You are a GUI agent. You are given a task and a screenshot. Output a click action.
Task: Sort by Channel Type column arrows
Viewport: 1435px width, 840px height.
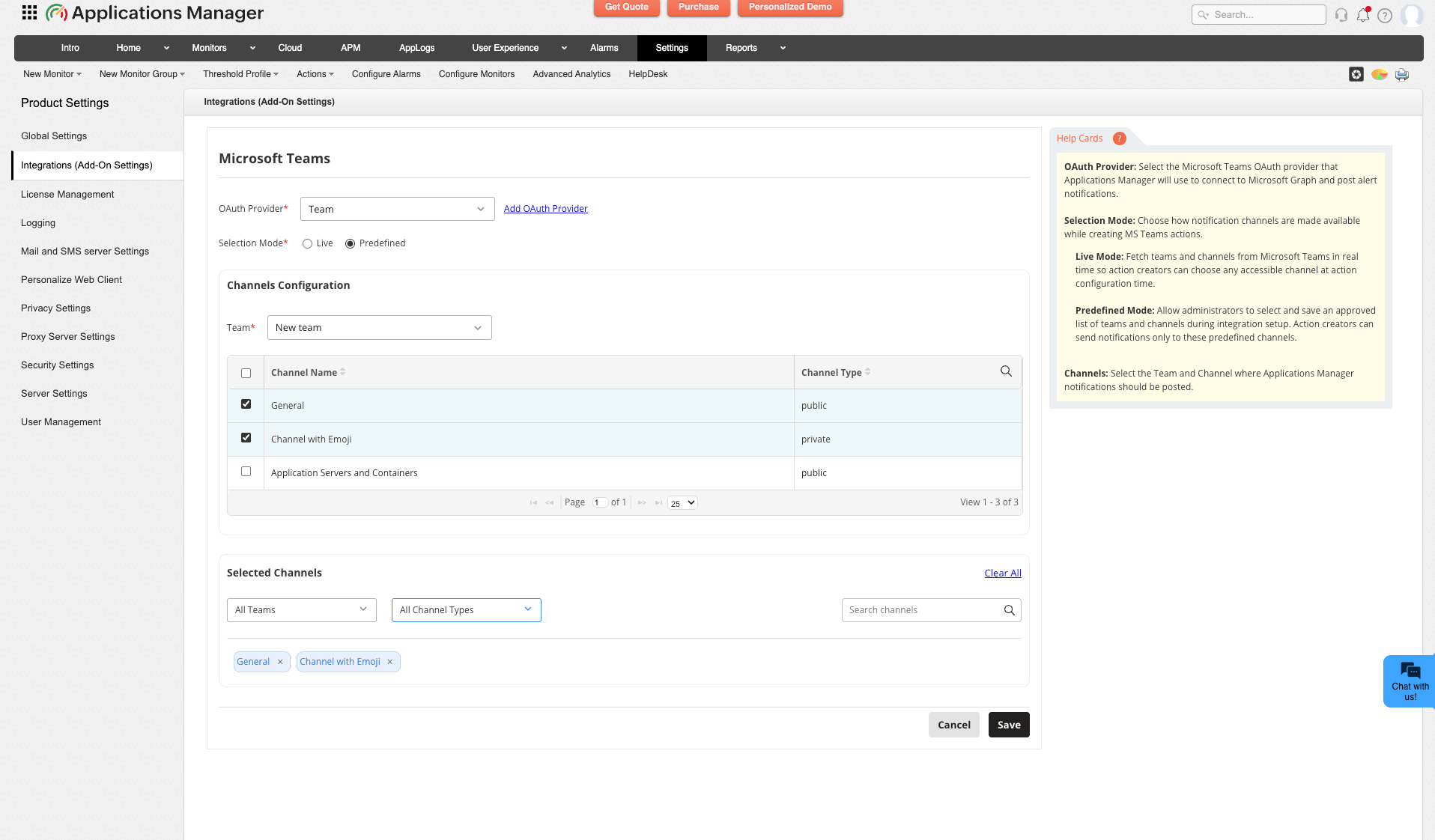[867, 372]
